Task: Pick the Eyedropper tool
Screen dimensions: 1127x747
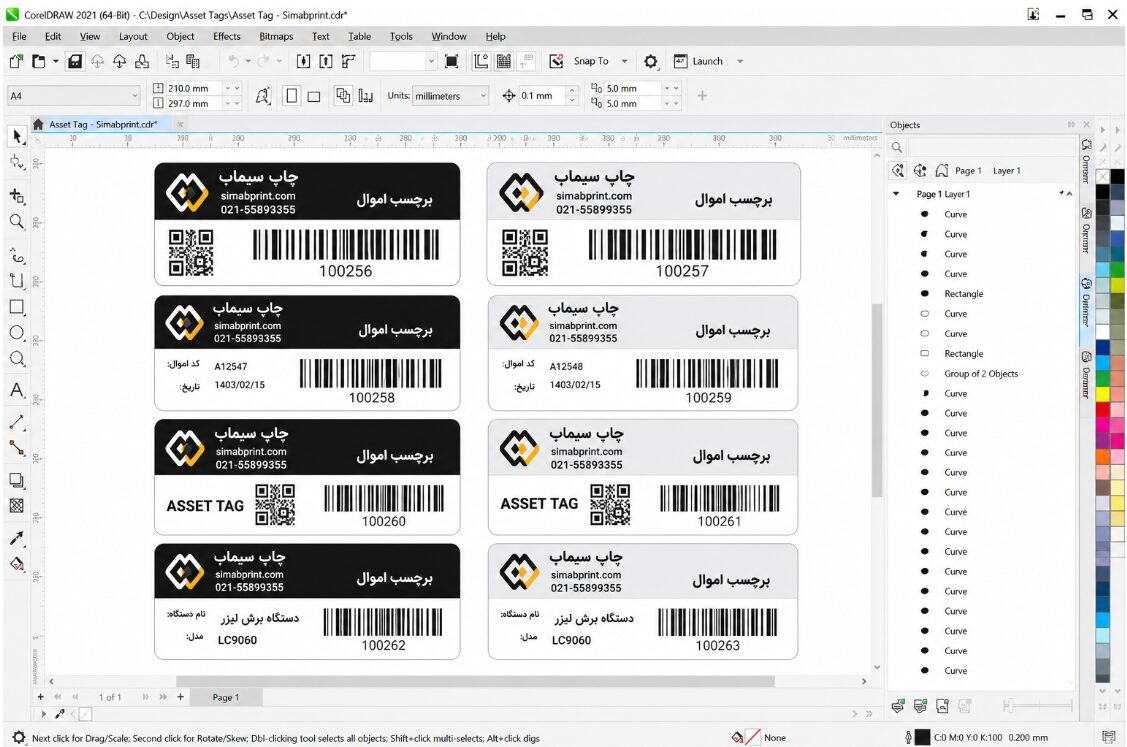Action: coord(17,539)
